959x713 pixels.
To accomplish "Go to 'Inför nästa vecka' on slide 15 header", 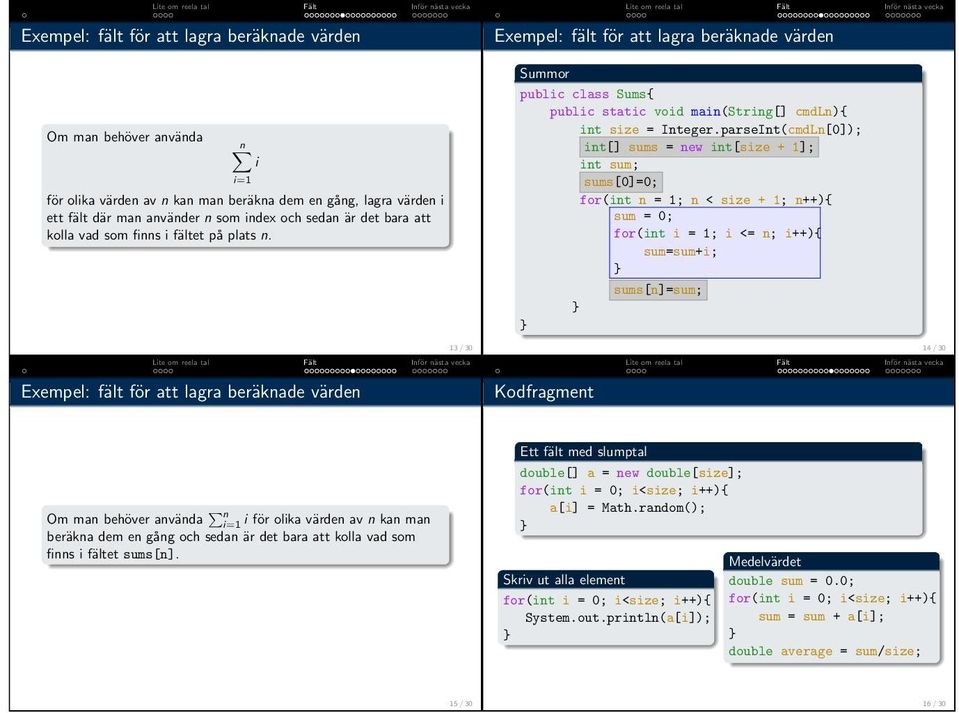I will click(x=440, y=363).
